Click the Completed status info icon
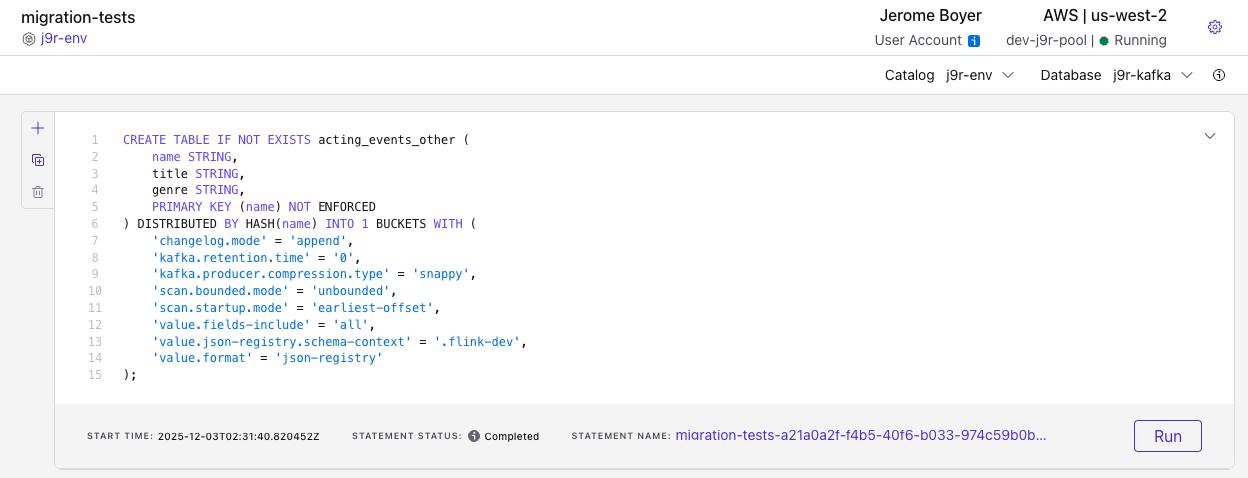This screenshot has width=1248, height=478. pyautogui.click(x=474, y=436)
